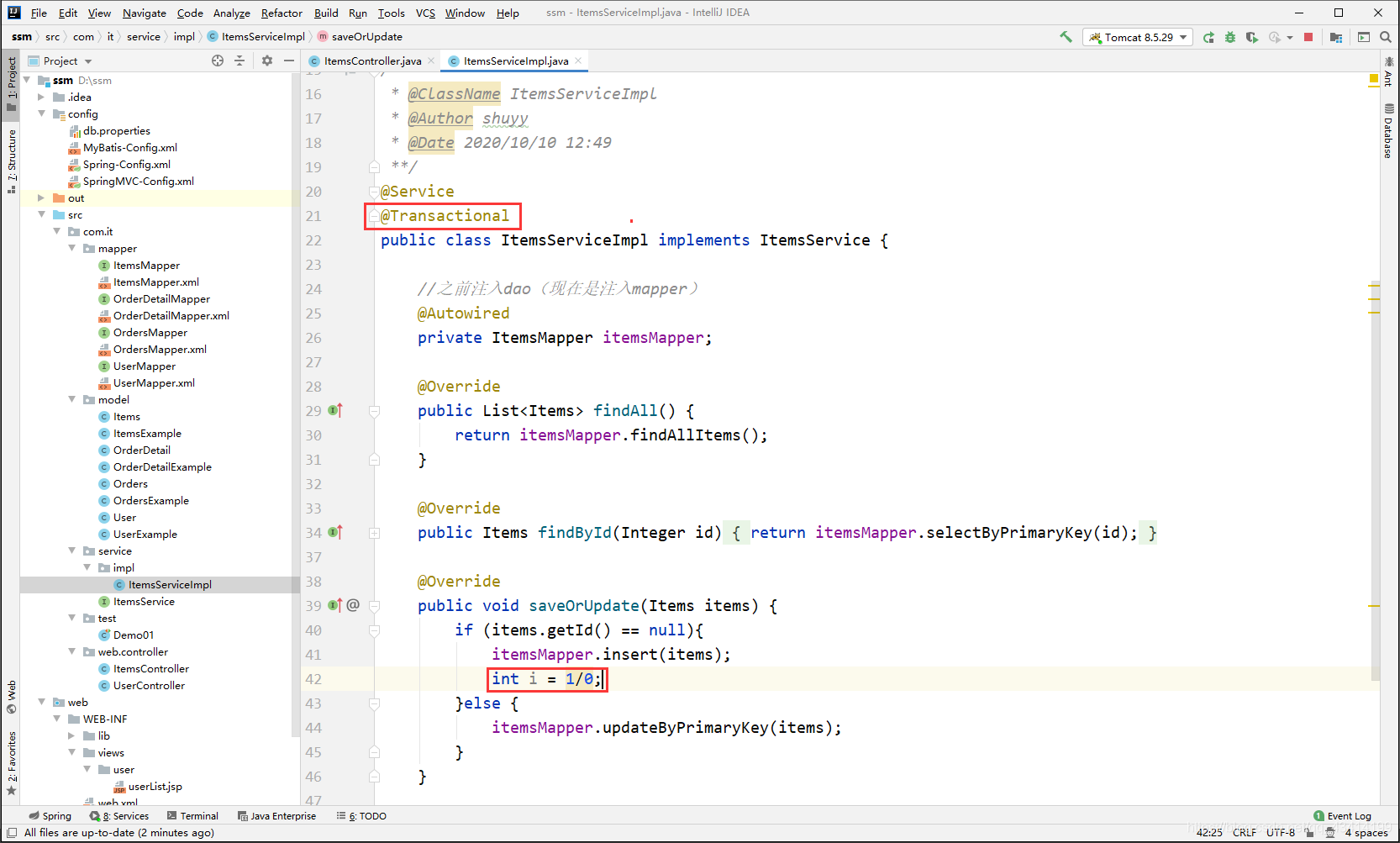Click the Project panel vertical scrollbar
This screenshot has width=1400, height=843.
(295, 403)
